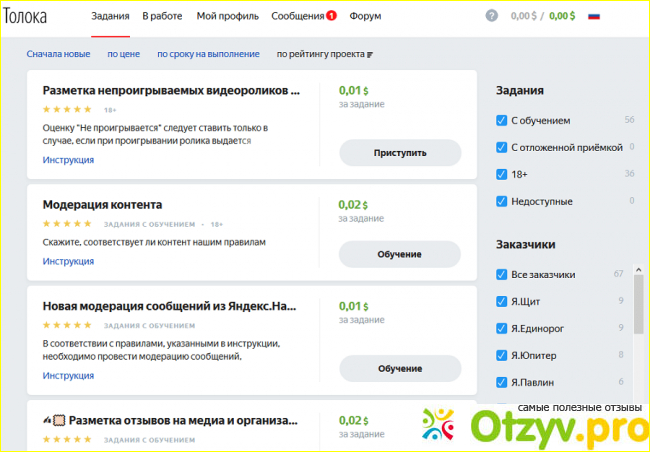This screenshot has height=452, width=650.
Task: Open the help question mark icon
Action: tap(491, 16)
